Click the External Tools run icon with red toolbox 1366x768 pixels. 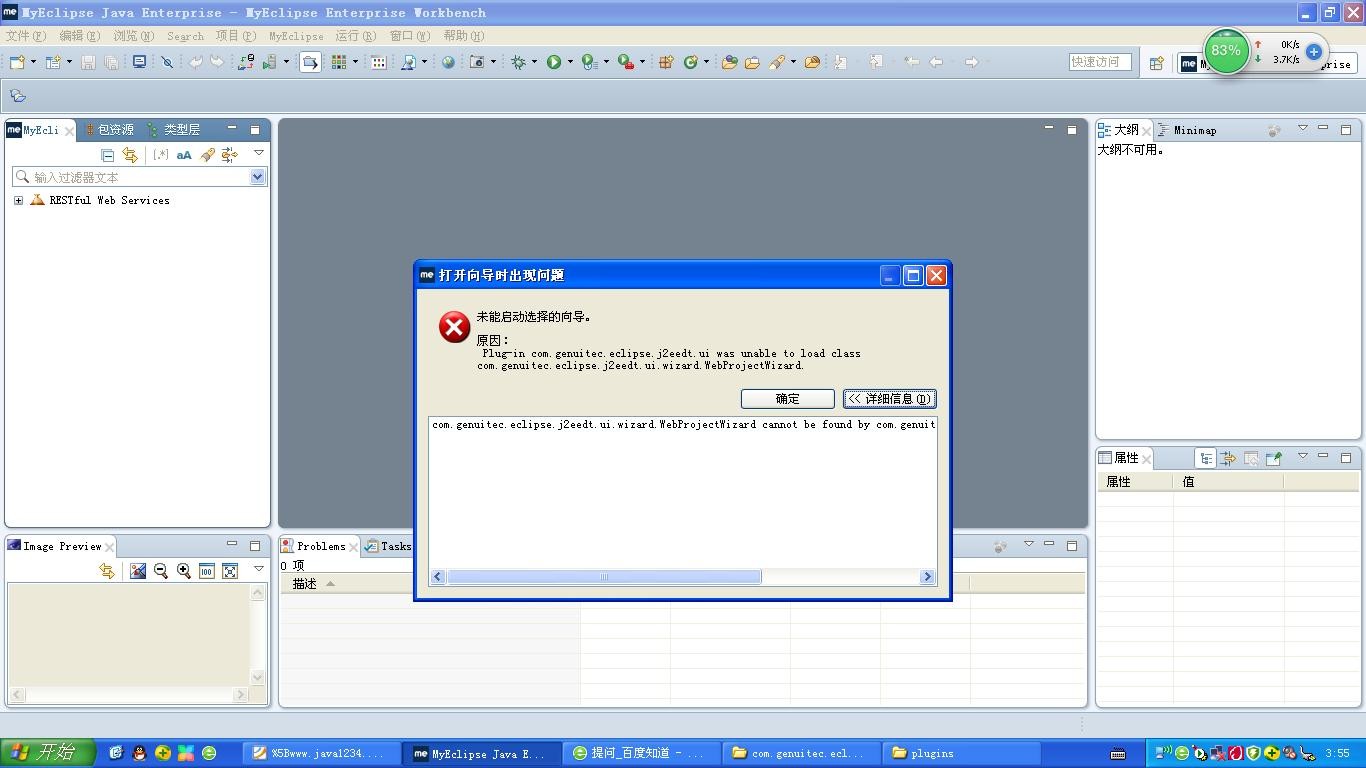point(626,62)
